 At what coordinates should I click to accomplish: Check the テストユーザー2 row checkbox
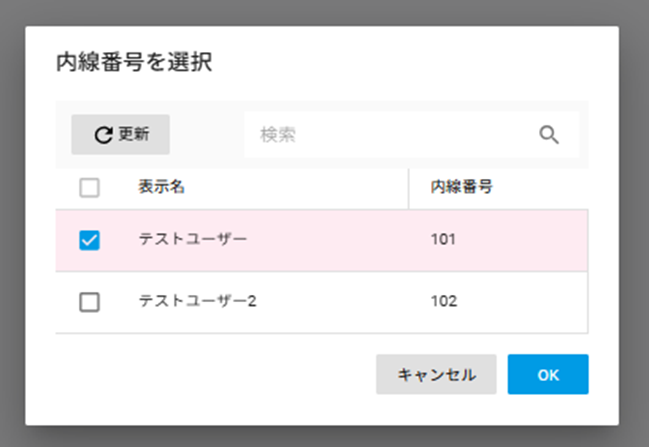coord(89,302)
